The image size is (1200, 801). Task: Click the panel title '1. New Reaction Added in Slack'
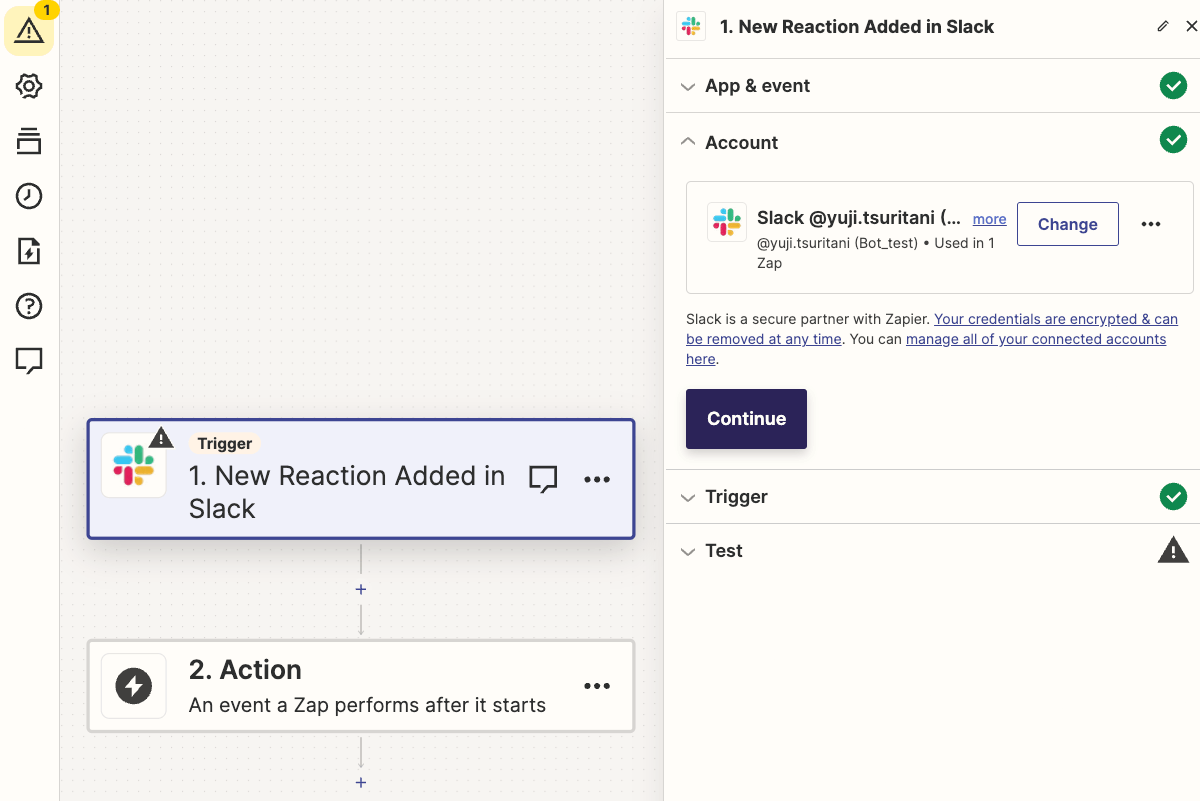[857, 27]
